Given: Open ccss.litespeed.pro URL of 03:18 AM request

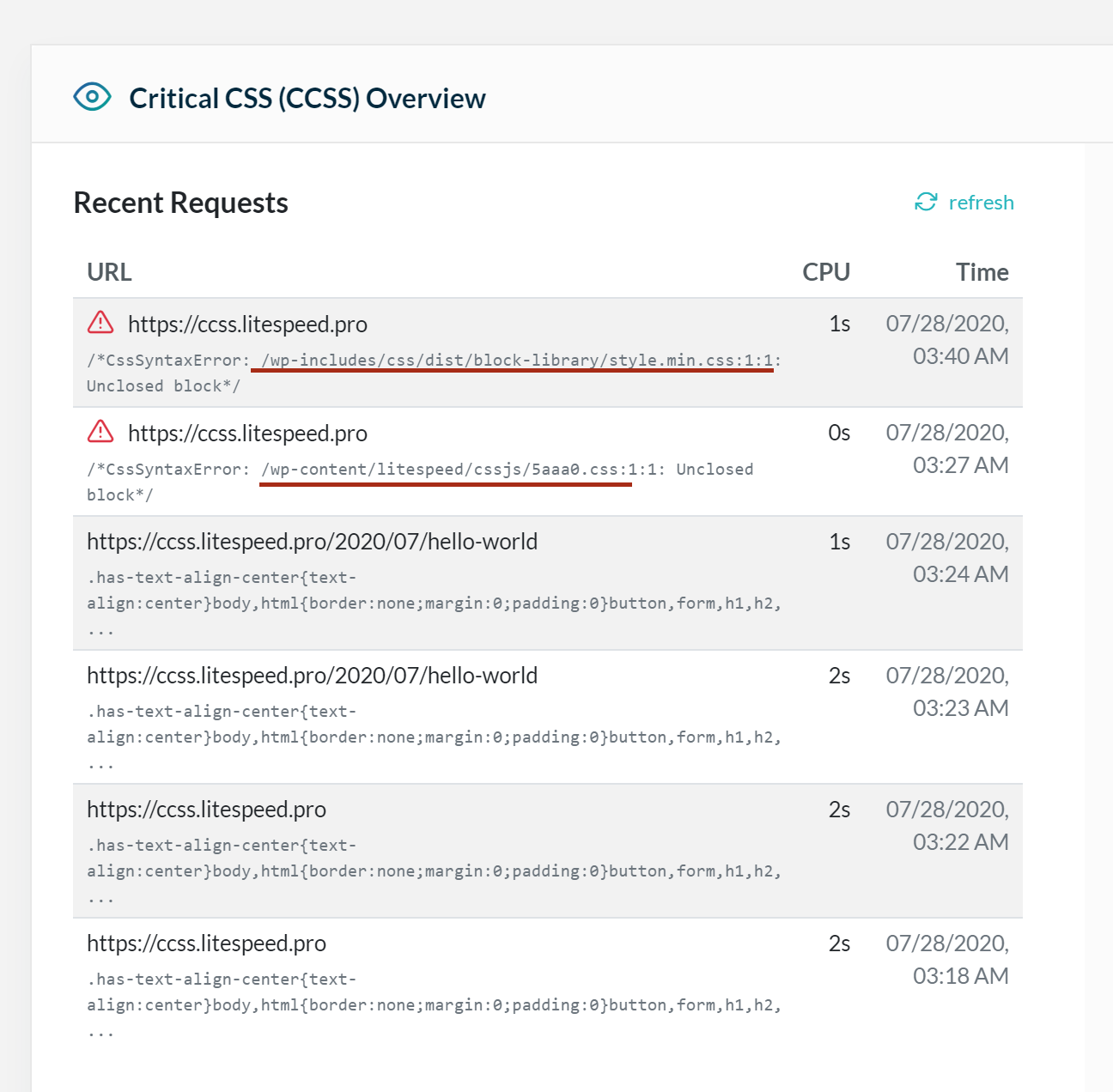Looking at the screenshot, I should coord(206,943).
